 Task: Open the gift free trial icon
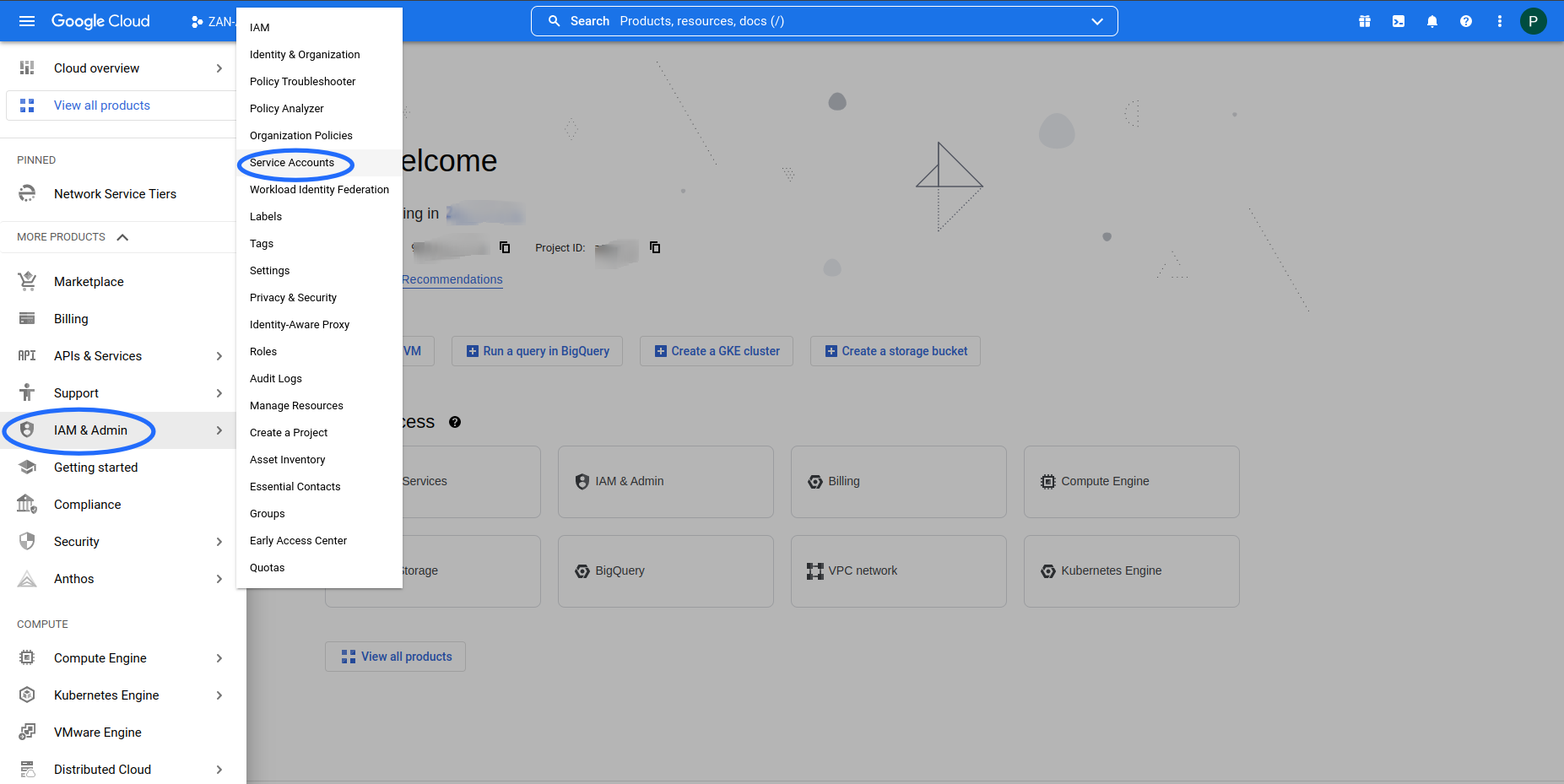pyautogui.click(x=1365, y=21)
